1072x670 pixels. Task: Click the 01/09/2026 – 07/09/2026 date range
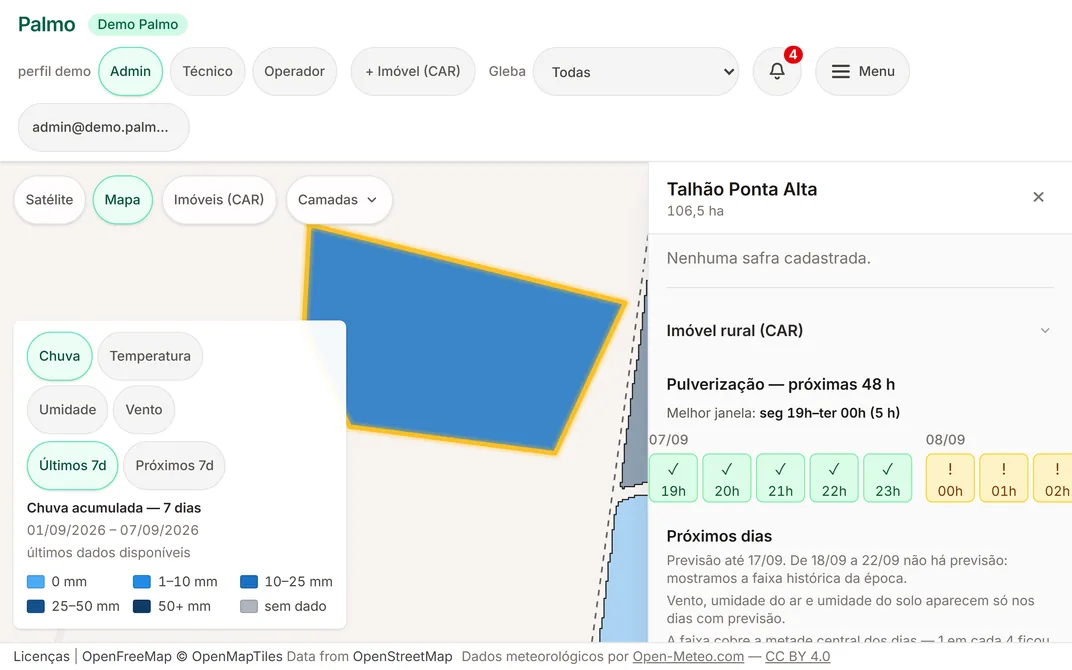pos(113,531)
